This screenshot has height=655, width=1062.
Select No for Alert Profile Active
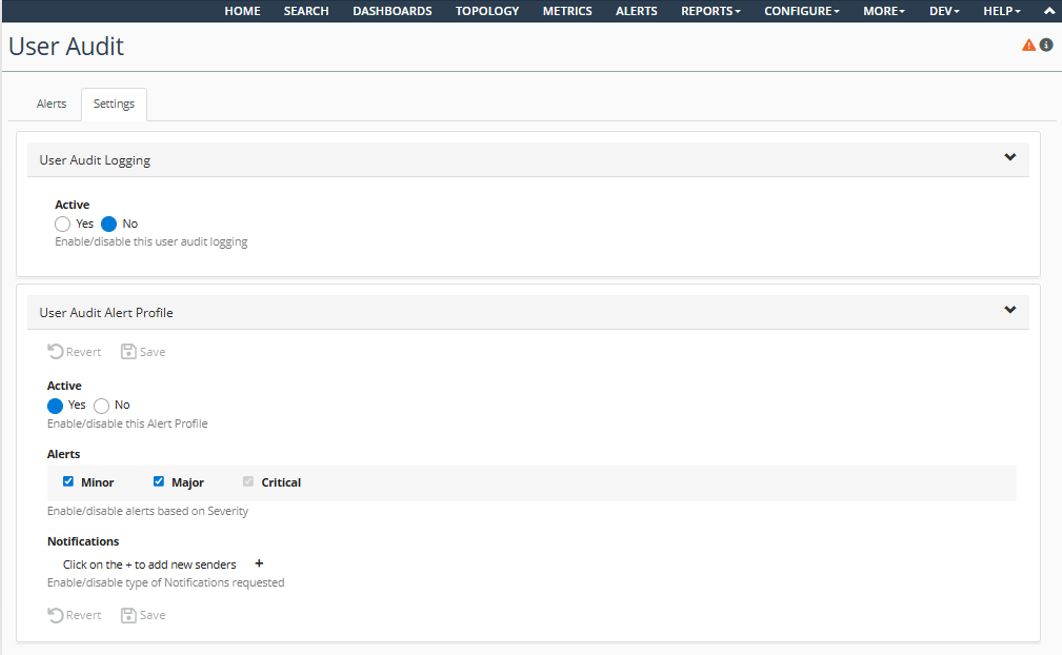click(x=102, y=406)
